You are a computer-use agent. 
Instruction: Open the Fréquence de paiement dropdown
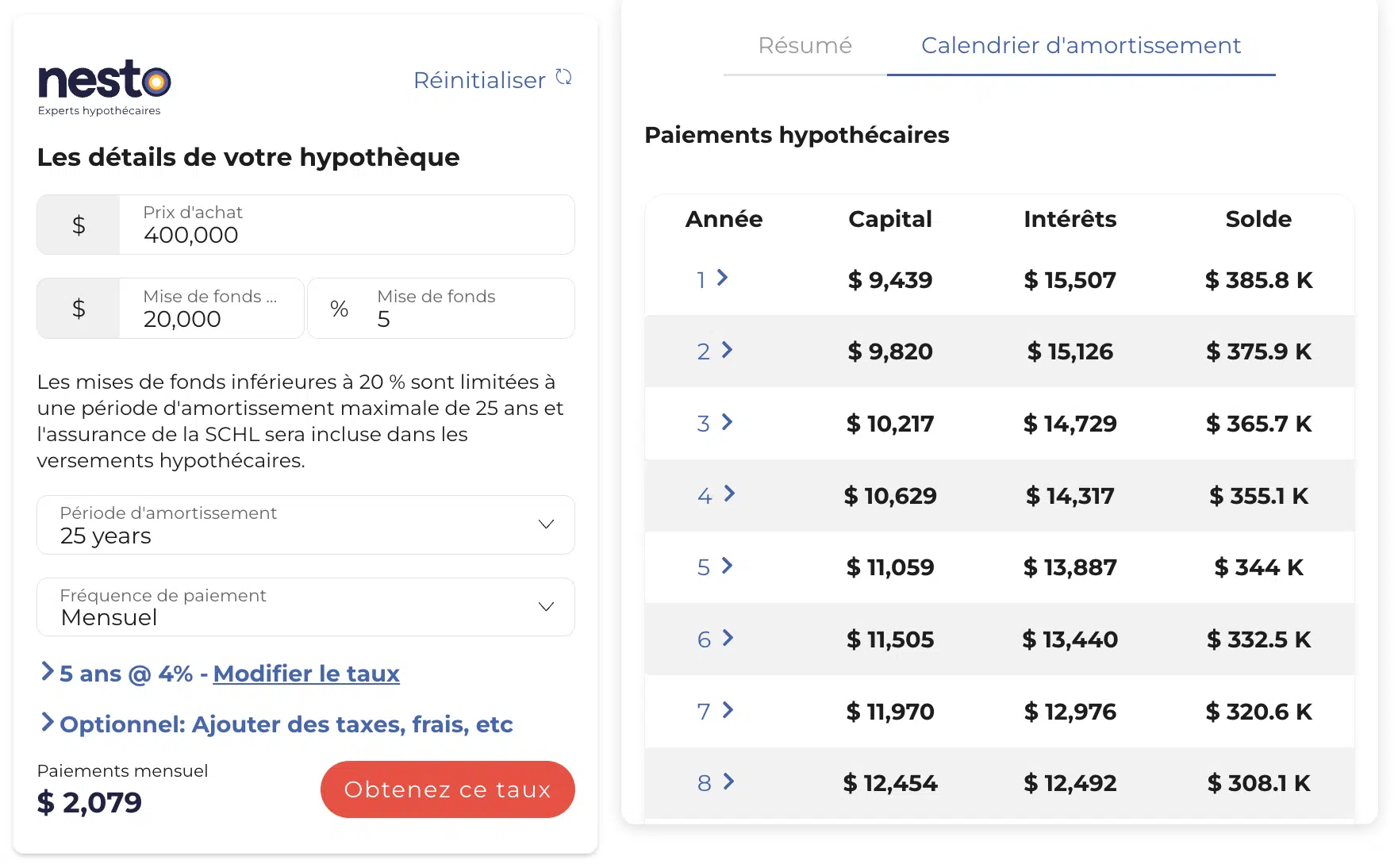coord(305,607)
